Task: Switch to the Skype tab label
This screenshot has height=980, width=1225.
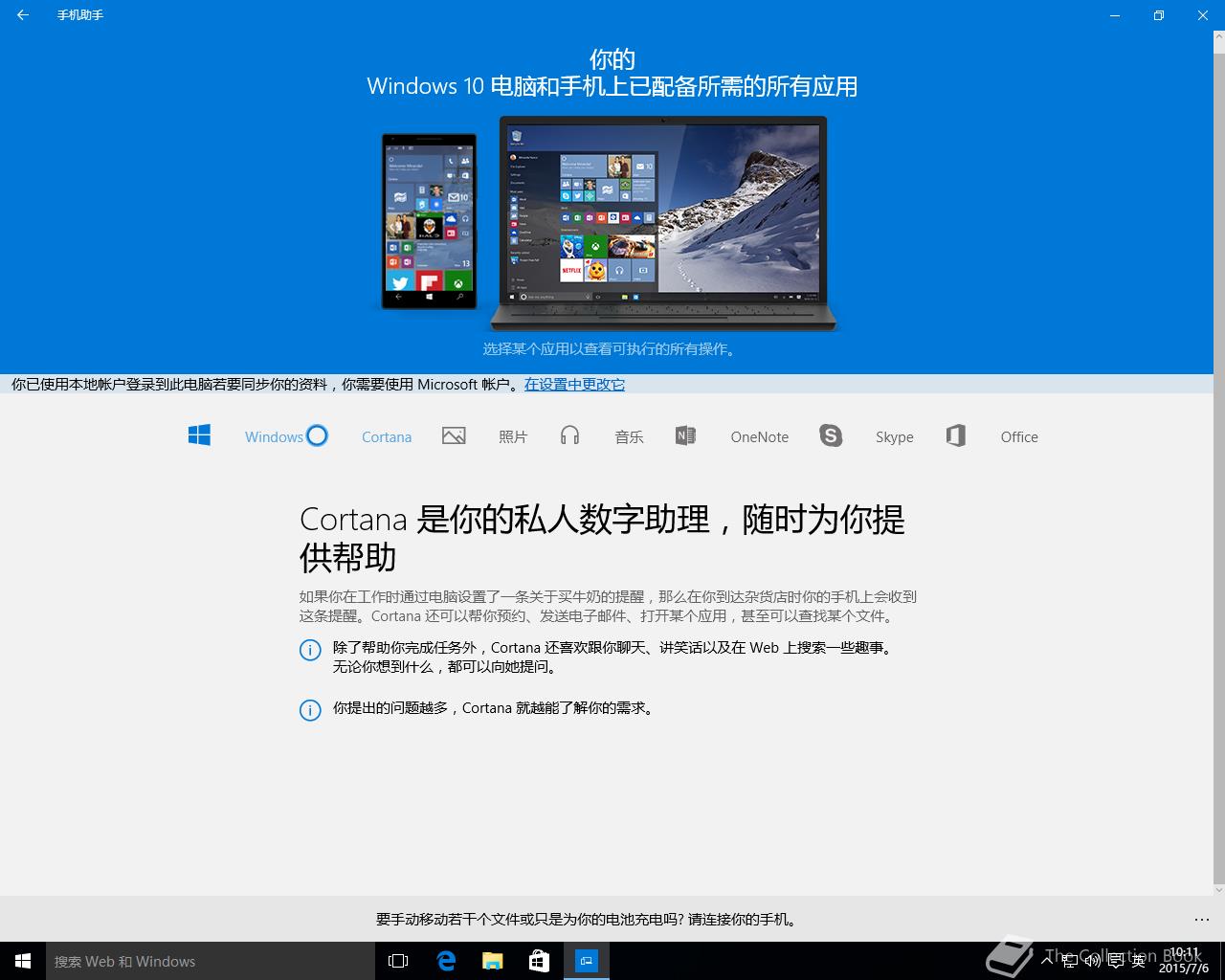Action: tap(895, 437)
